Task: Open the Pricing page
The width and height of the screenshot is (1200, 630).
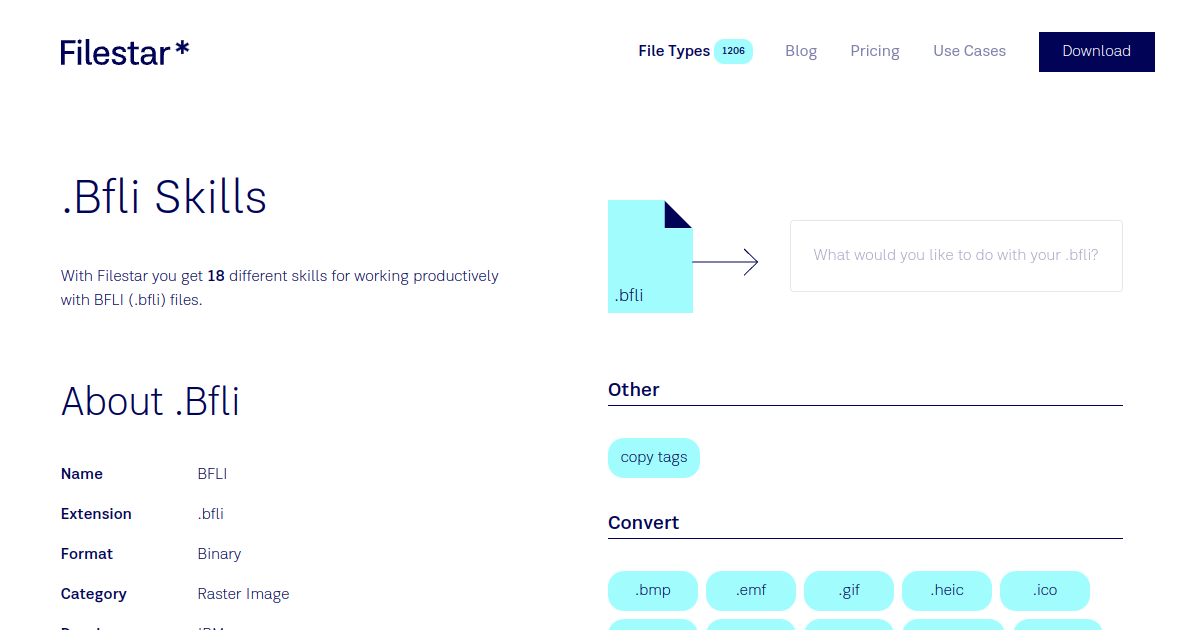Action: point(874,50)
